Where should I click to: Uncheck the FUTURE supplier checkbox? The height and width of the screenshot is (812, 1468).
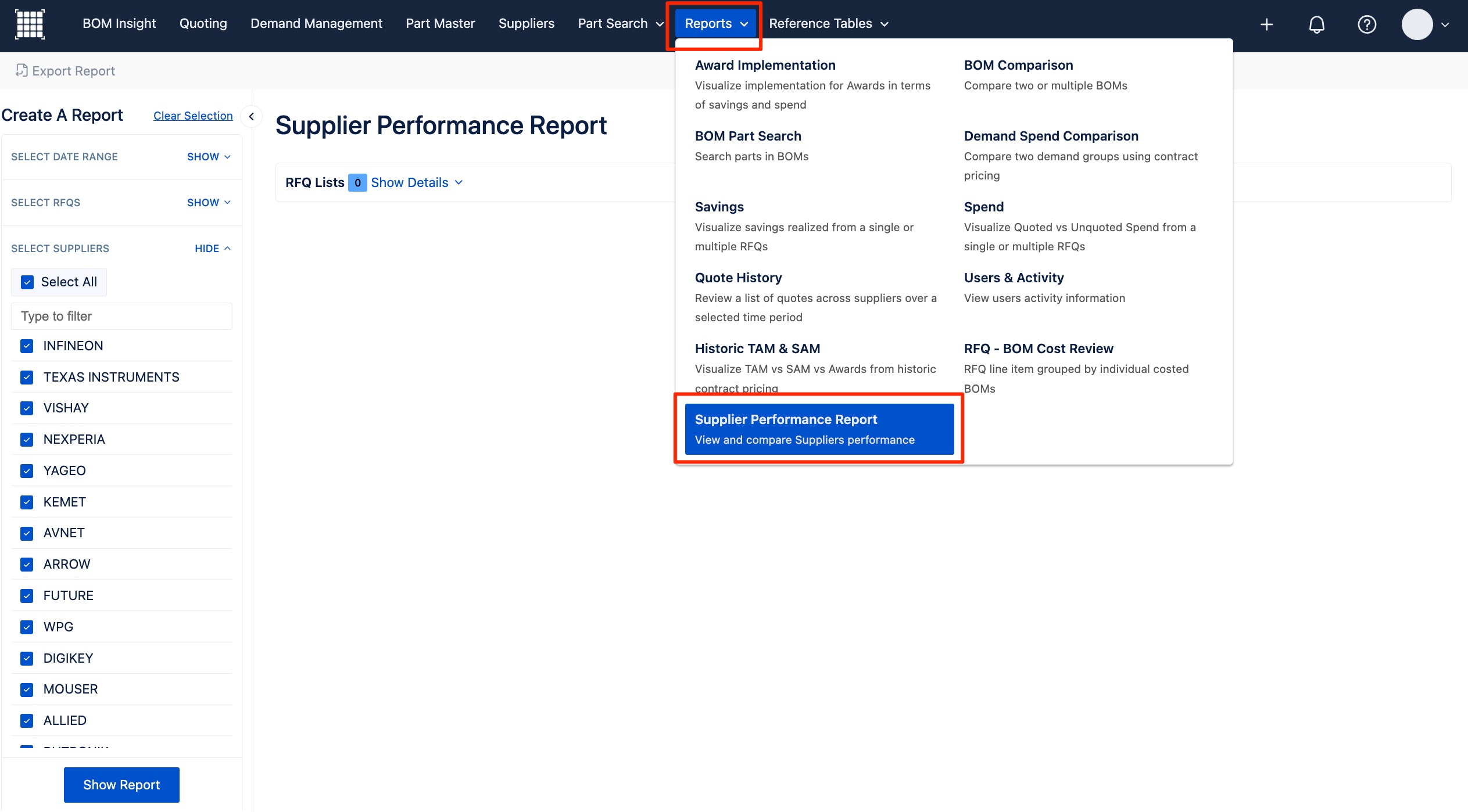27,596
